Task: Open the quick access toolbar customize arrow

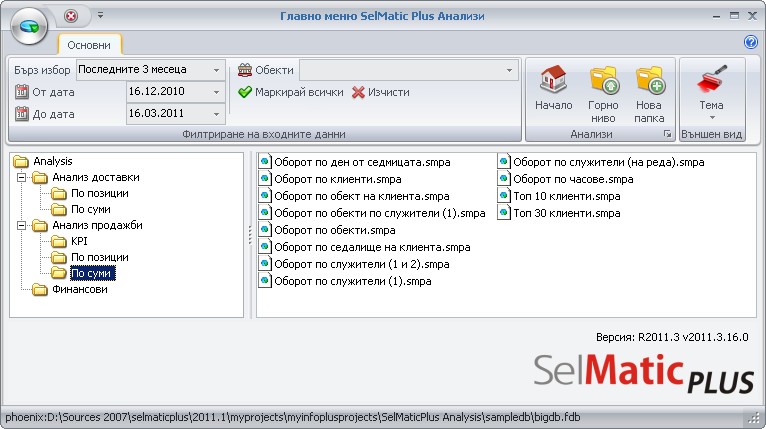Action: (x=100, y=16)
